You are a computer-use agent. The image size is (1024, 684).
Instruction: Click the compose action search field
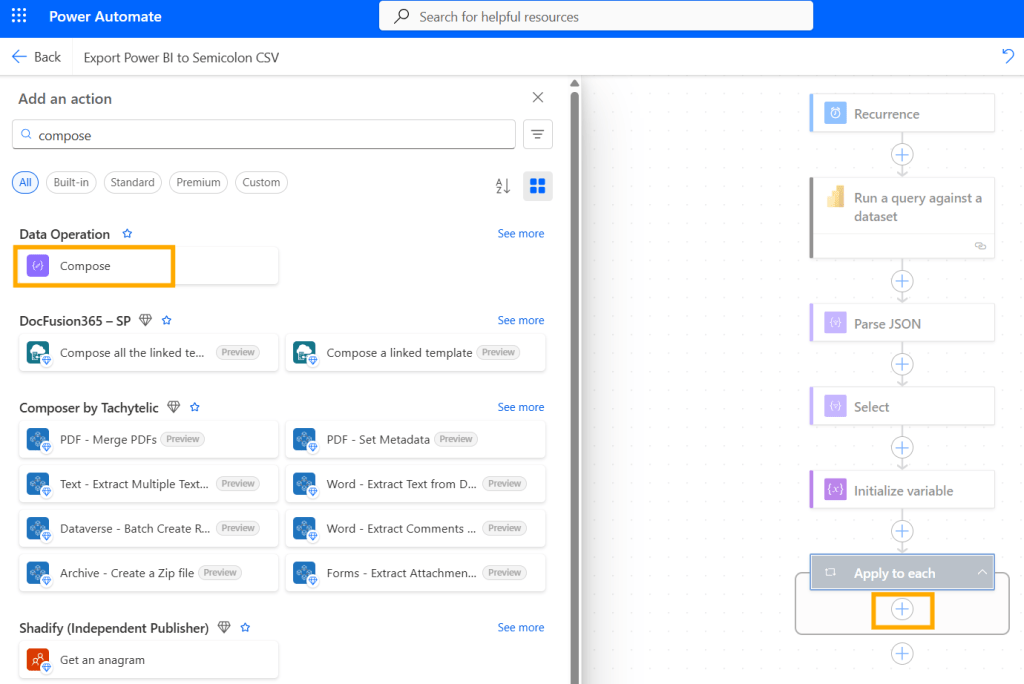270,135
